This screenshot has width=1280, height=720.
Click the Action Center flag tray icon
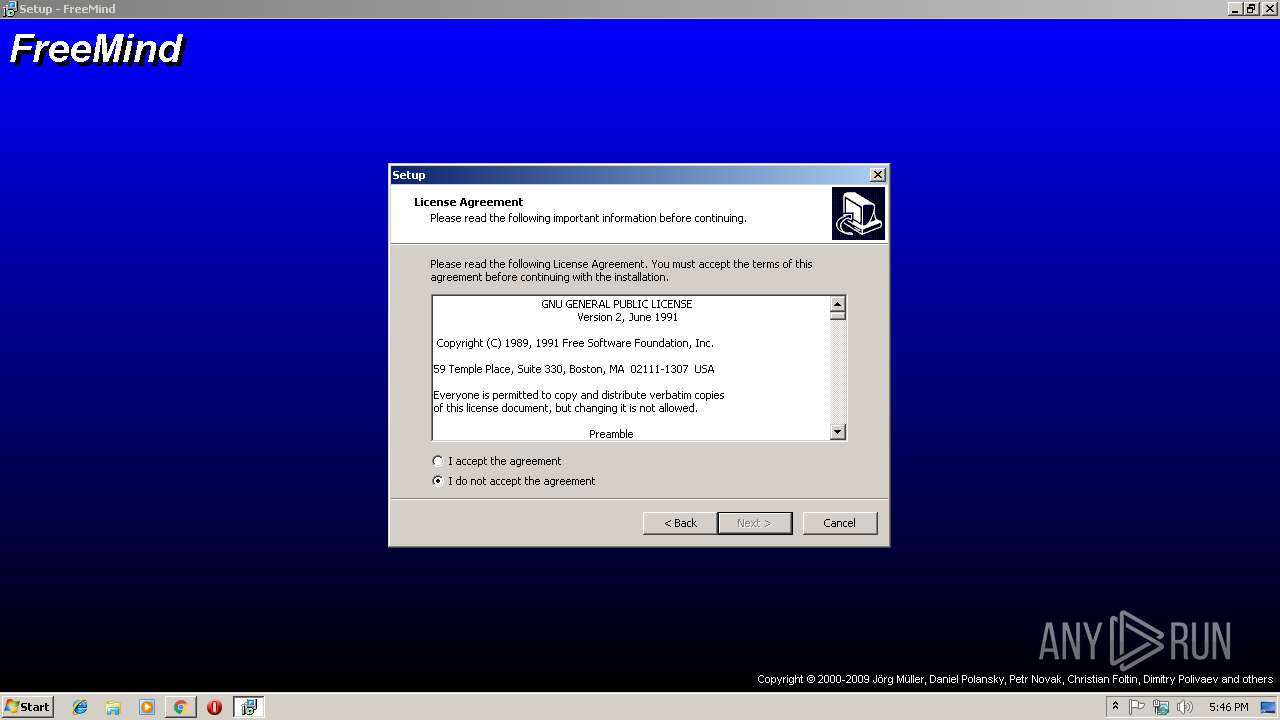click(x=1137, y=707)
